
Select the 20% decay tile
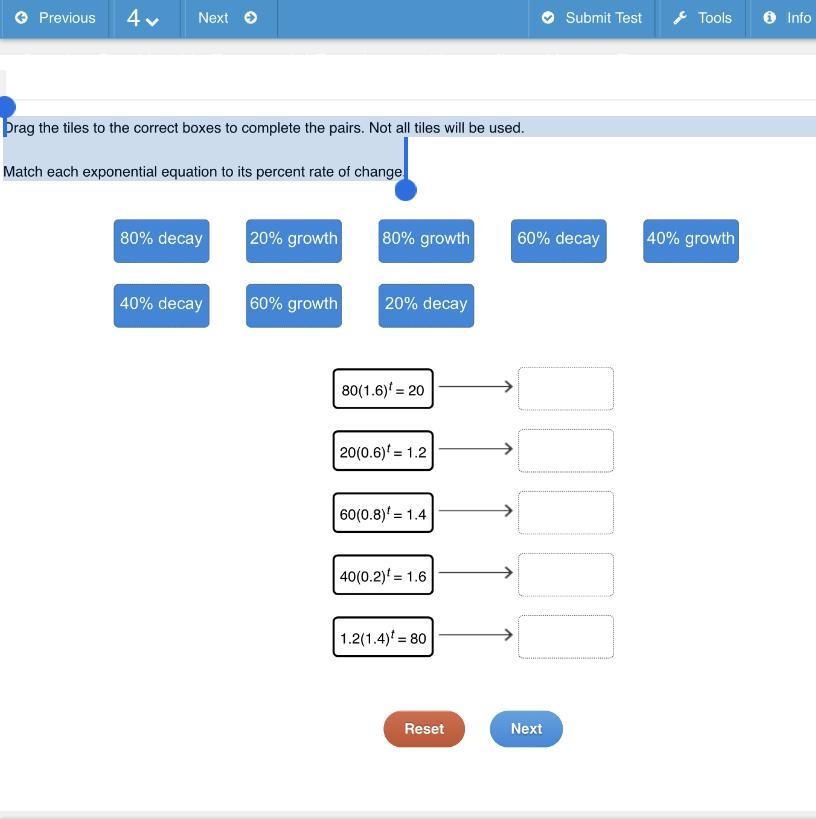[x=426, y=306]
